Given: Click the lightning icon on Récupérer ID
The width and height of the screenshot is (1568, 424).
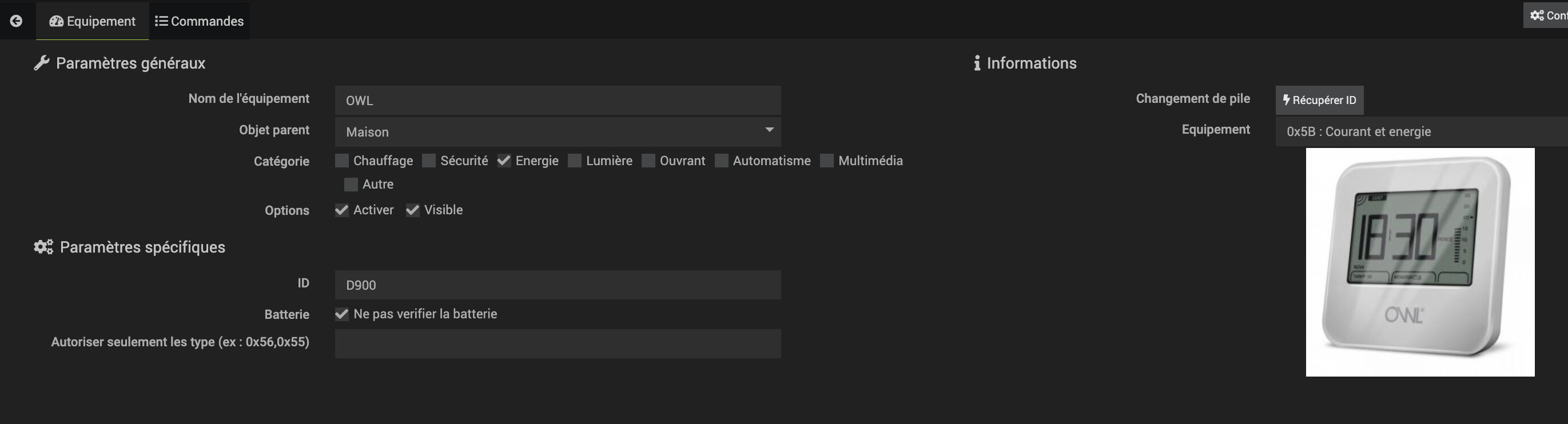Looking at the screenshot, I should (x=1286, y=100).
